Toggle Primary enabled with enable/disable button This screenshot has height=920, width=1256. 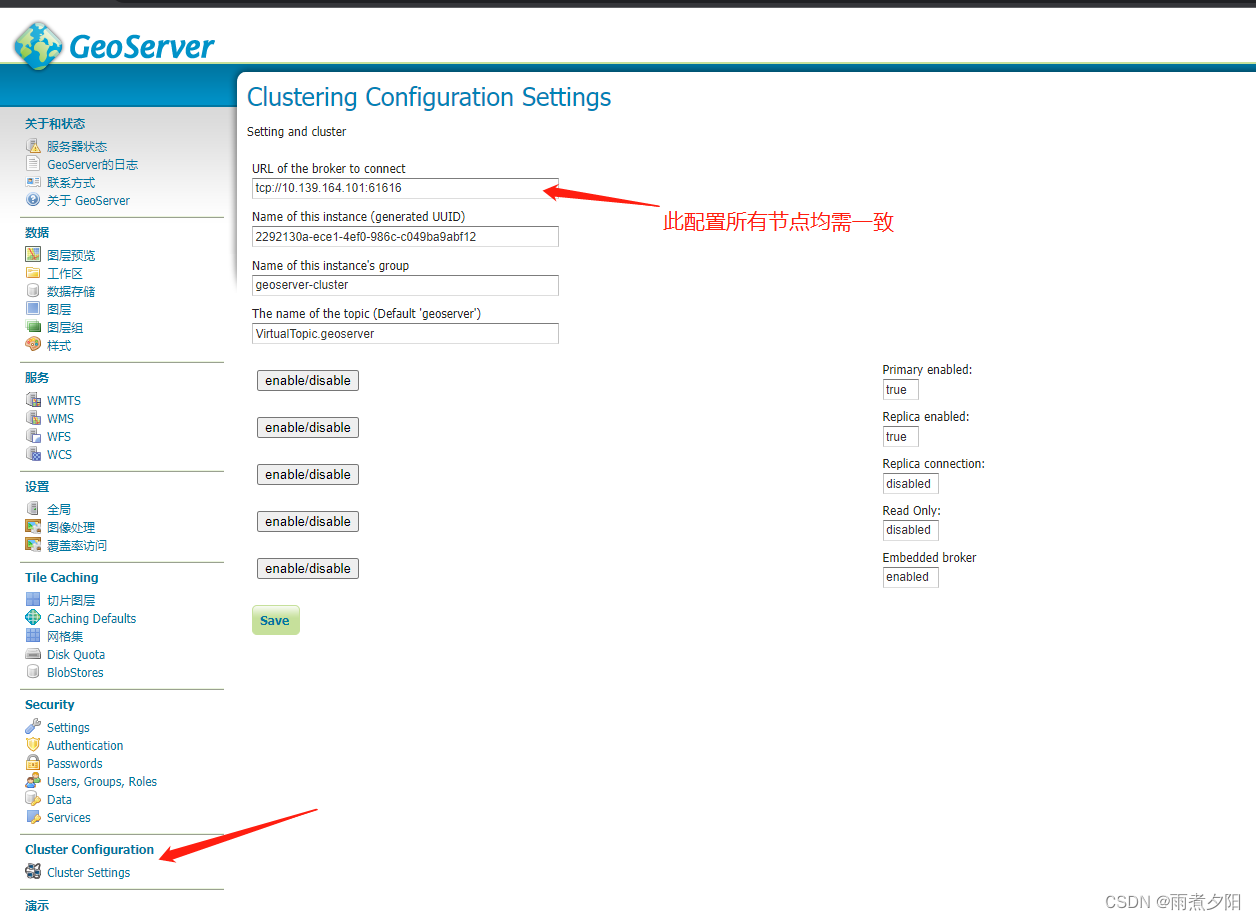pyautogui.click(x=308, y=380)
